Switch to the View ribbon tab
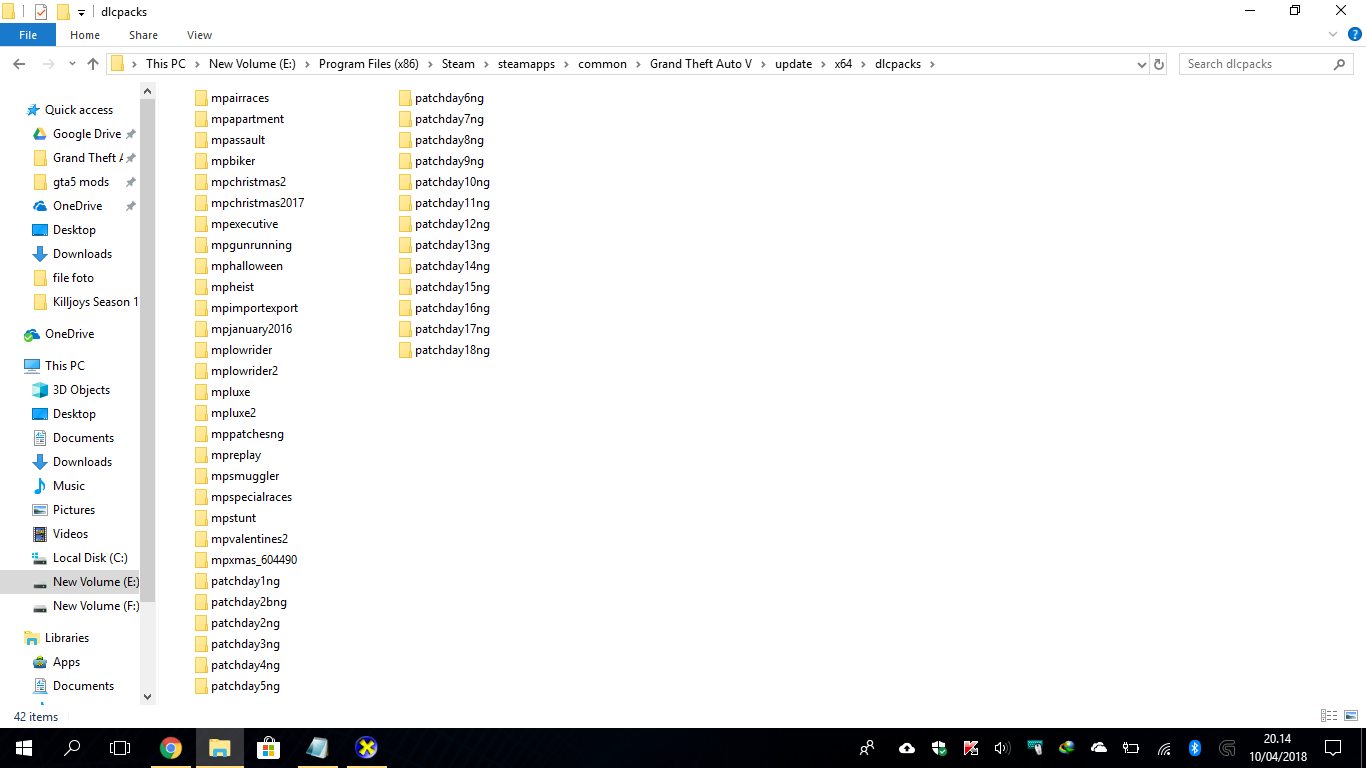 200,35
